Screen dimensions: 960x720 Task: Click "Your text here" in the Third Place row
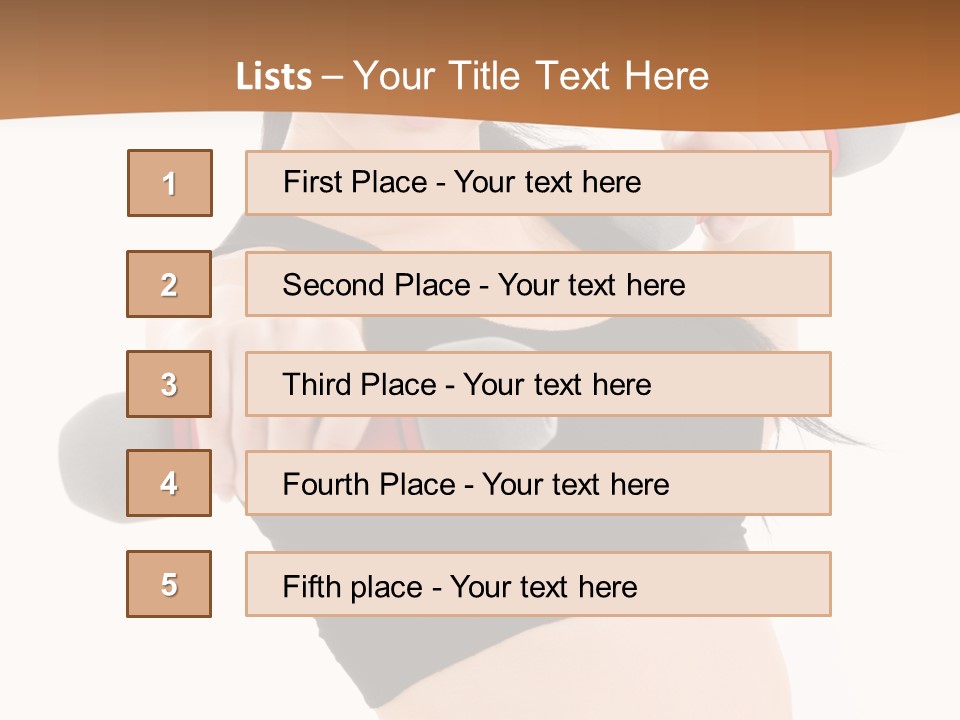click(557, 385)
